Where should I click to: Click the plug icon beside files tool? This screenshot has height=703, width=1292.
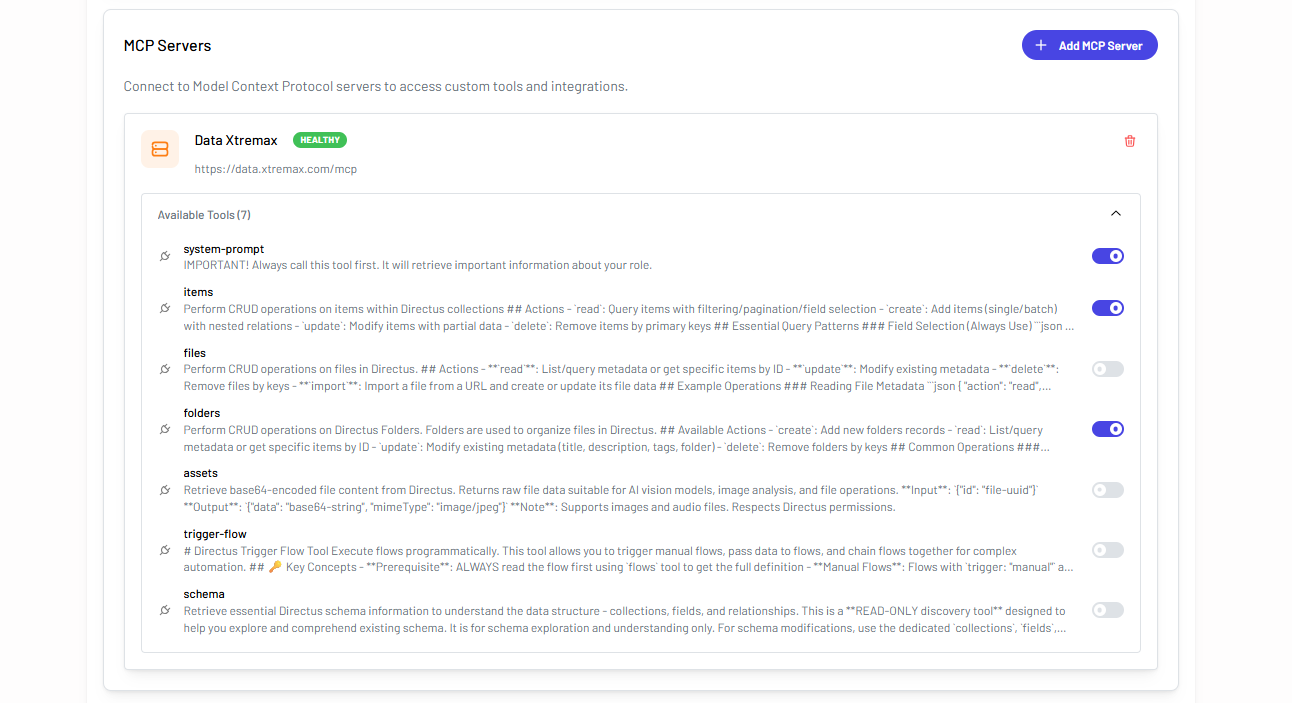coord(165,369)
